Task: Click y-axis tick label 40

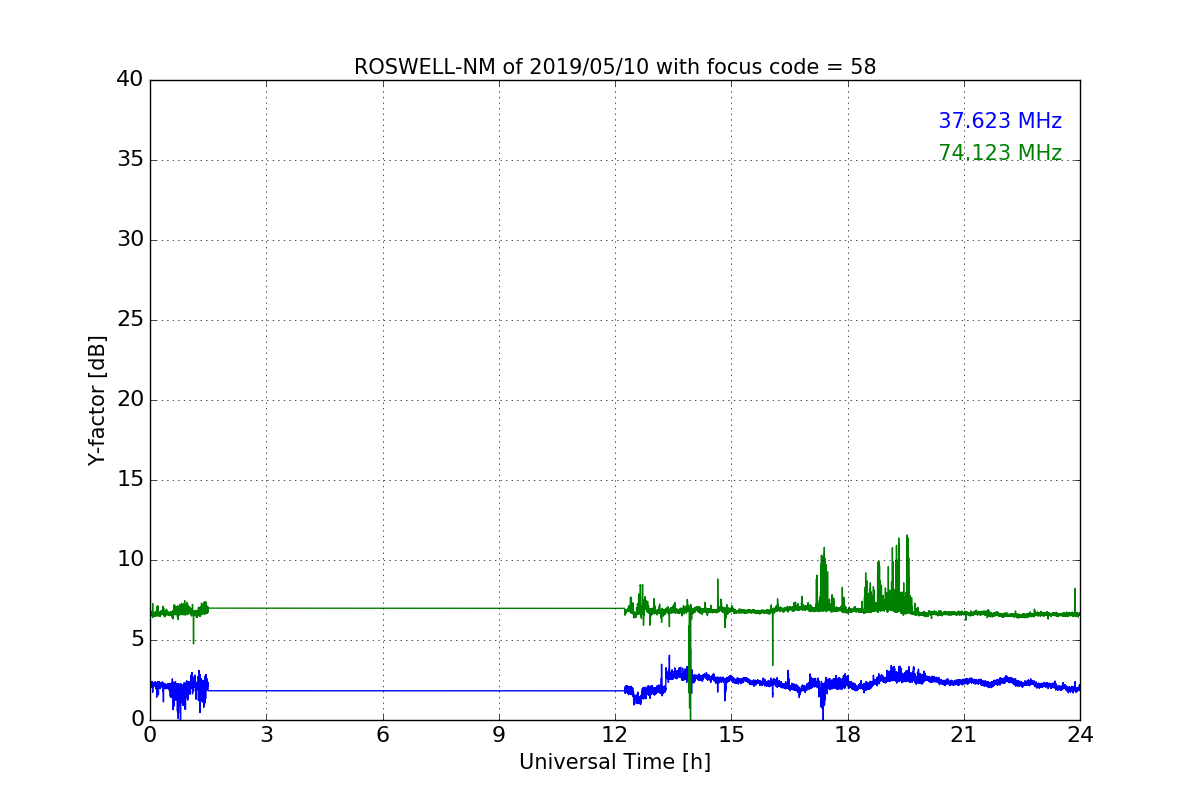Action: [130, 80]
